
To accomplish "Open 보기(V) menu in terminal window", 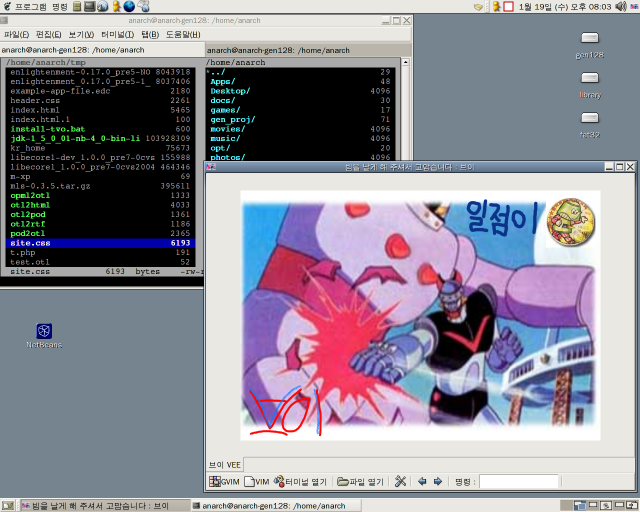I will (81, 35).
